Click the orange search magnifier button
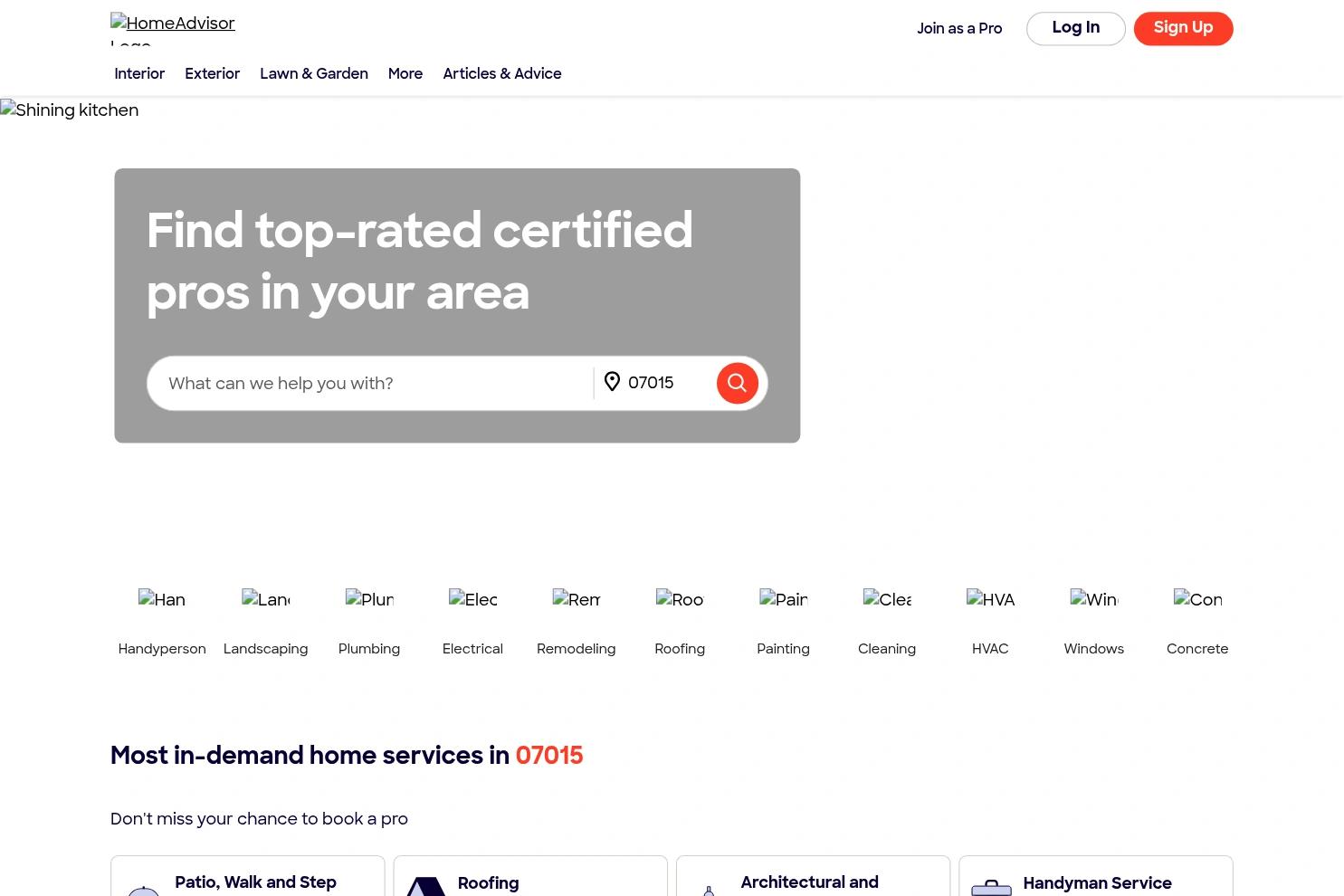This screenshot has width=1344, height=896. click(x=737, y=383)
